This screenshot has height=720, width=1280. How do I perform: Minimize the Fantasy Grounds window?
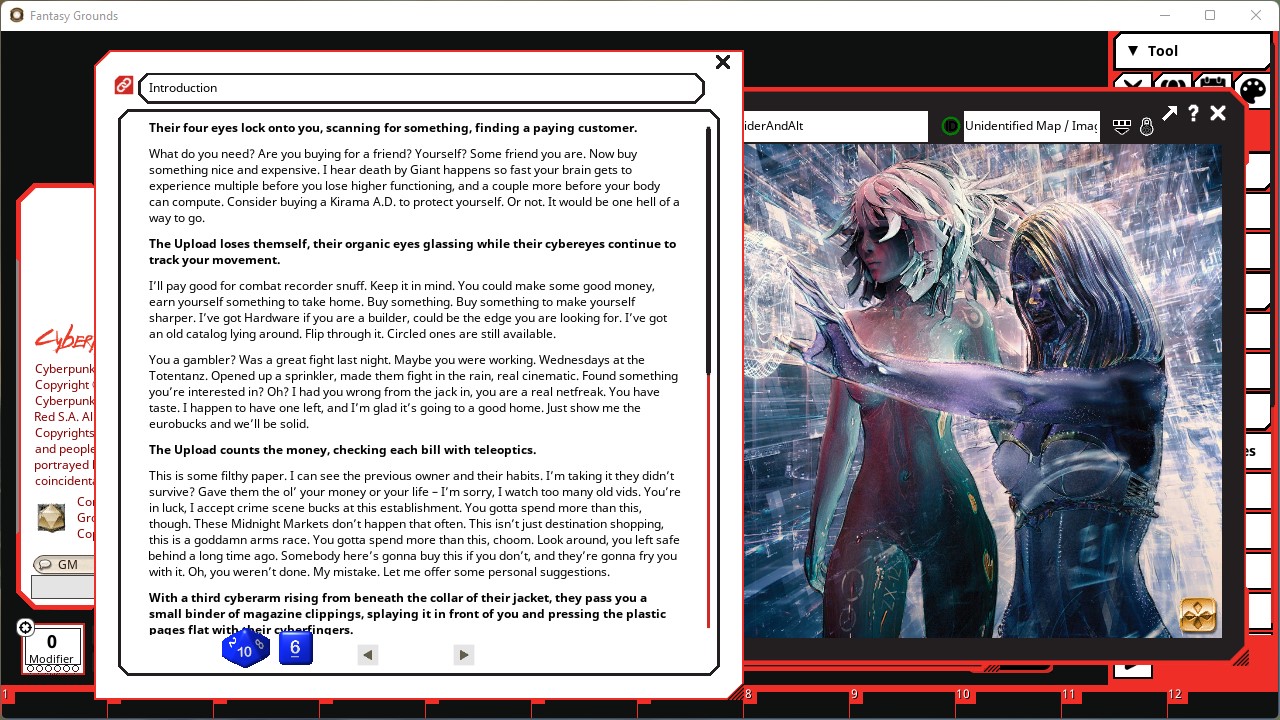tap(1165, 15)
